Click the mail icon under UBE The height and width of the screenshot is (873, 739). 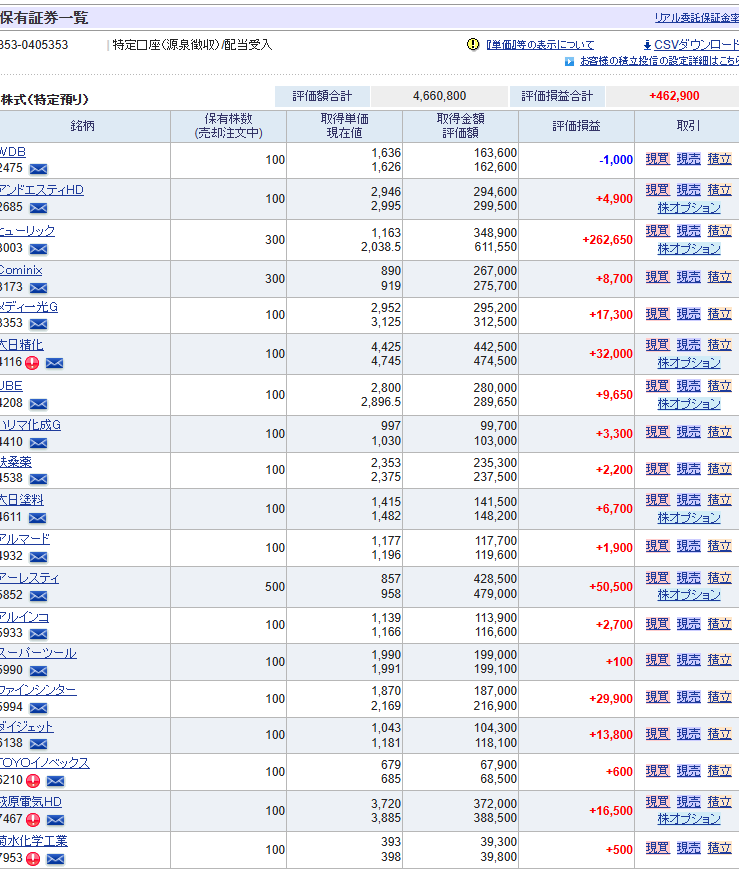(x=38, y=404)
